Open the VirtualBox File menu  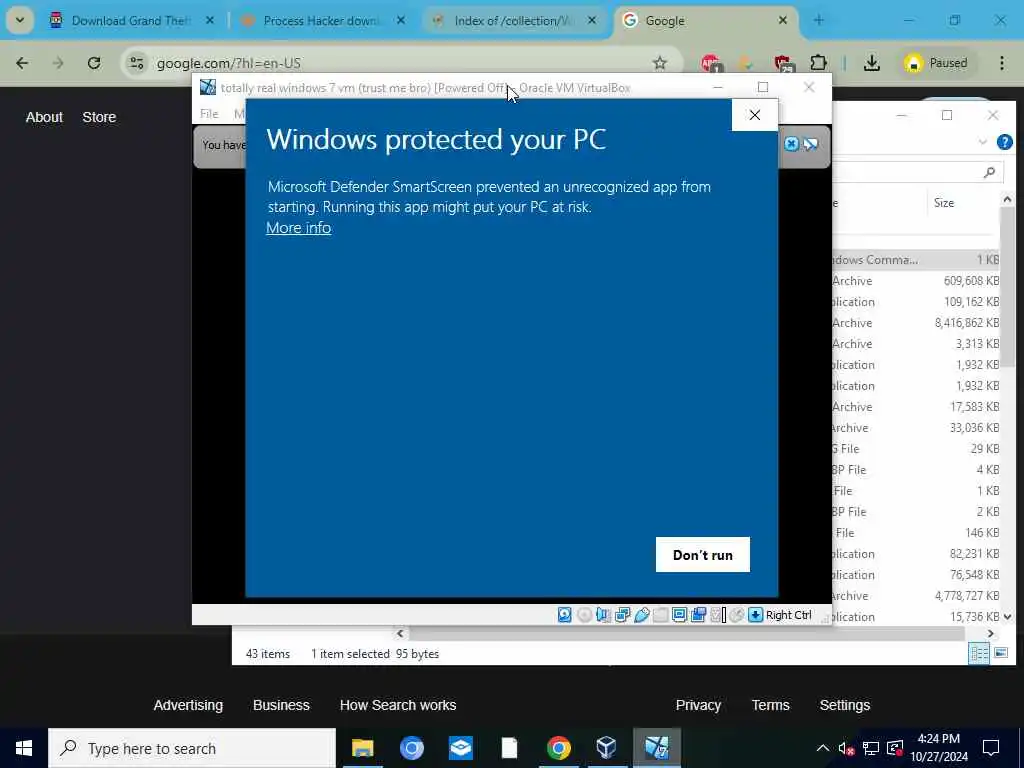click(209, 114)
